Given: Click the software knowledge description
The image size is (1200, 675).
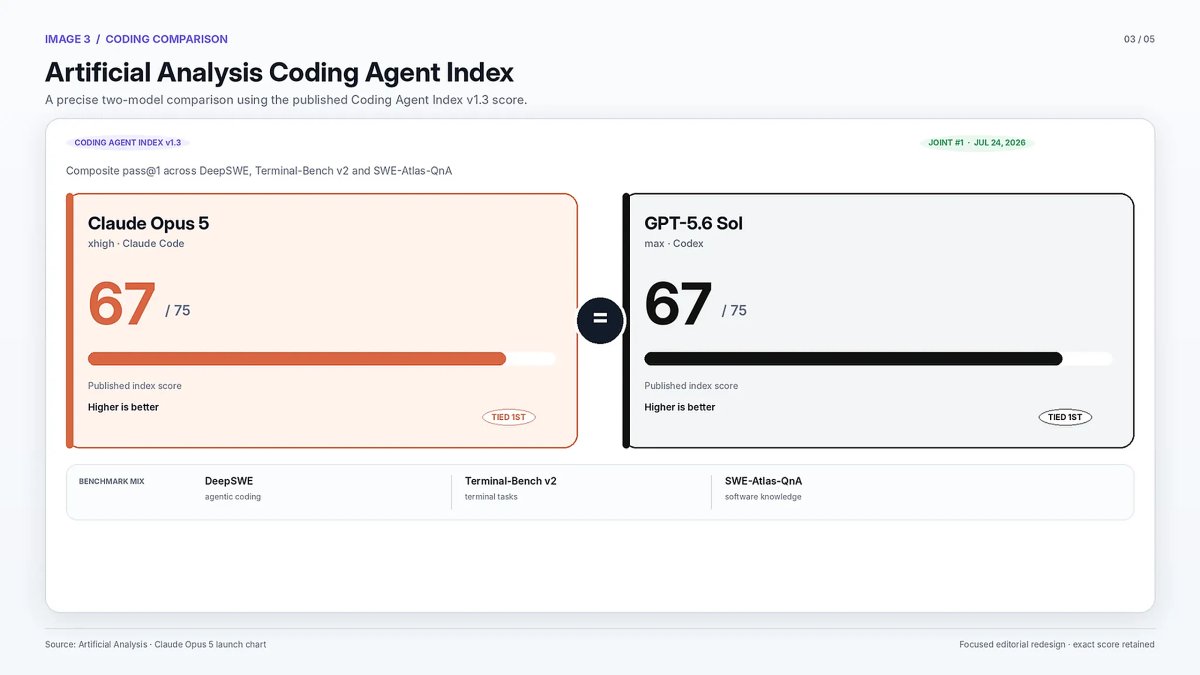Looking at the screenshot, I should pyautogui.click(x=763, y=497).
